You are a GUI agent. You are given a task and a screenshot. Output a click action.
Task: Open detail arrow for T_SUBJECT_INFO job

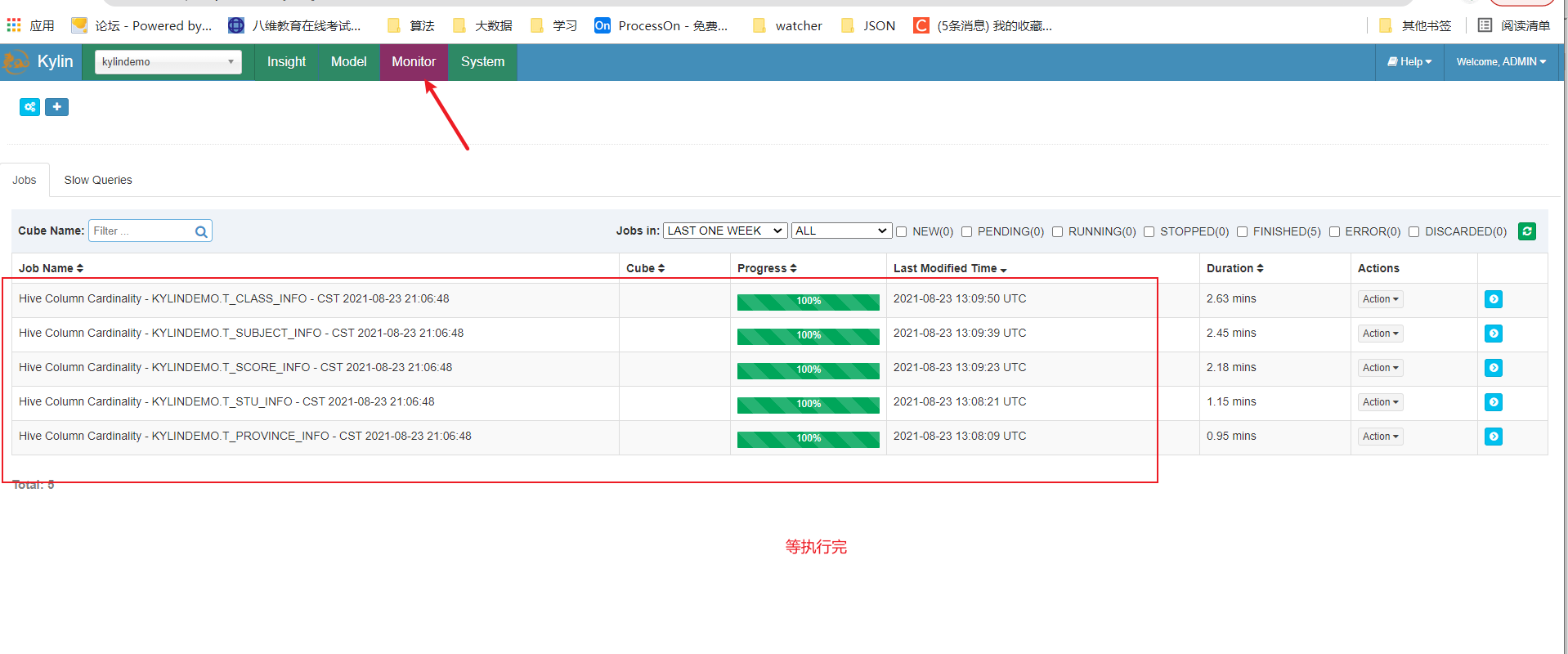coord(1494,334)
